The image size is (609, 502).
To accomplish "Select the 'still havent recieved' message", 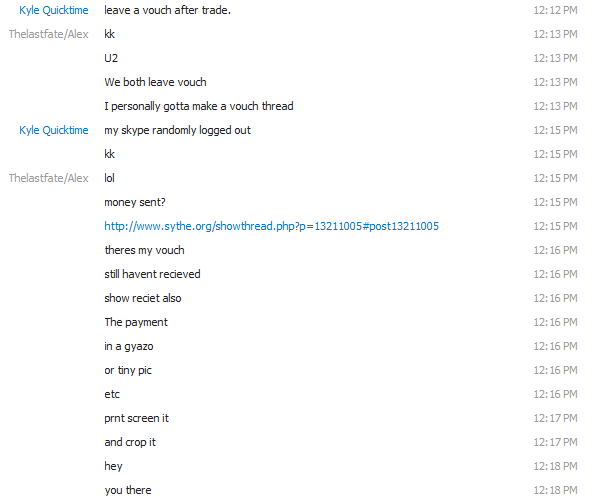I will click(152, 274).
